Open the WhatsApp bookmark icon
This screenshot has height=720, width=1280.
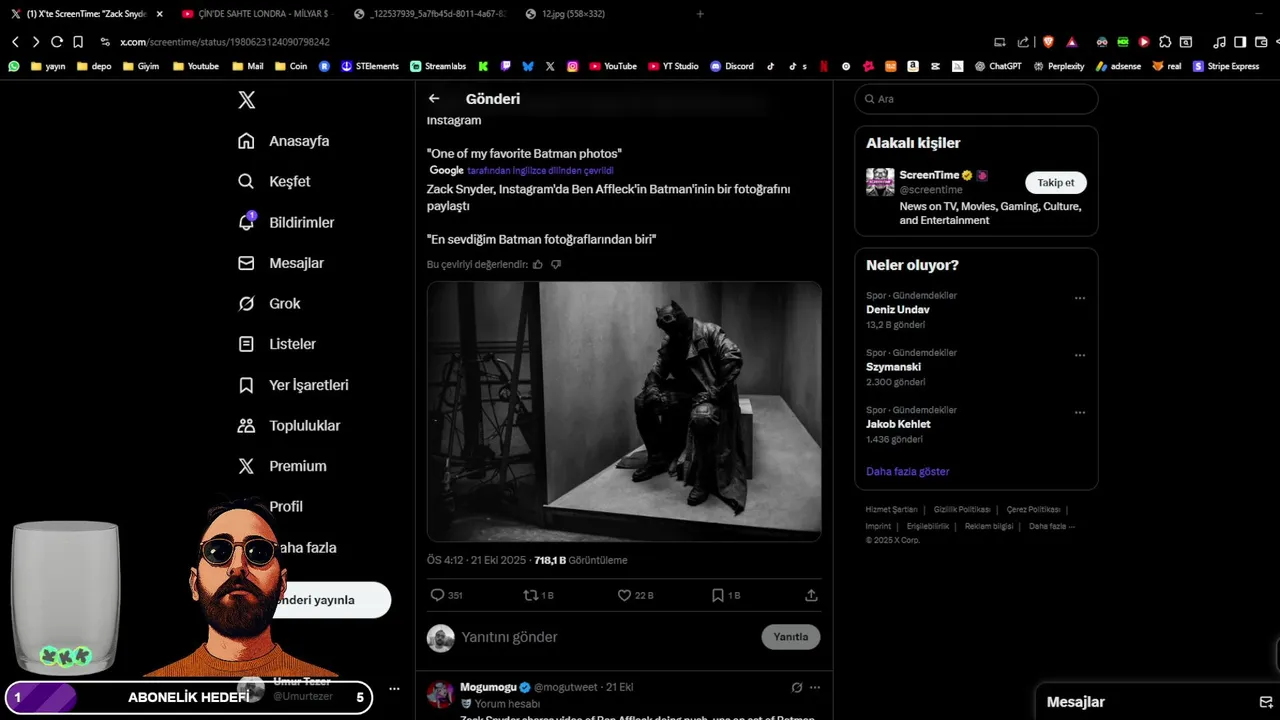[x=14, y=66]
